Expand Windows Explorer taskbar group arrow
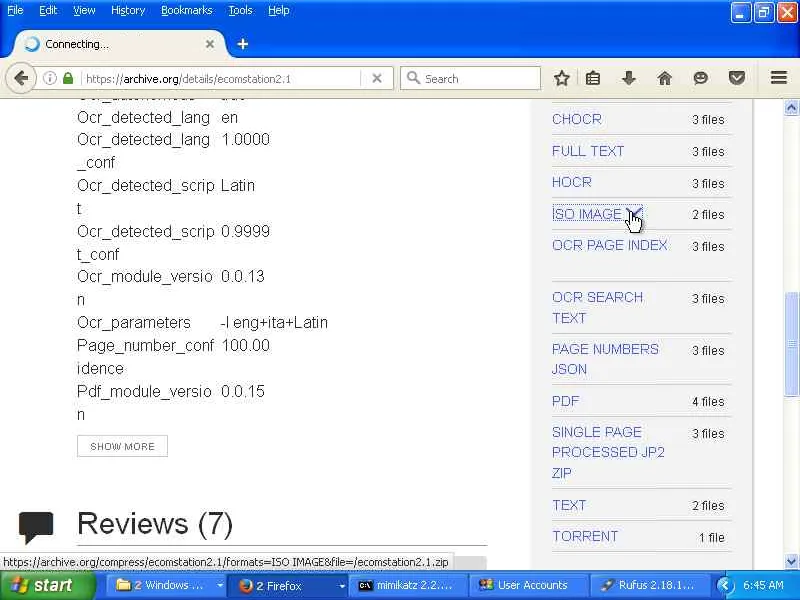 (220, 586)
